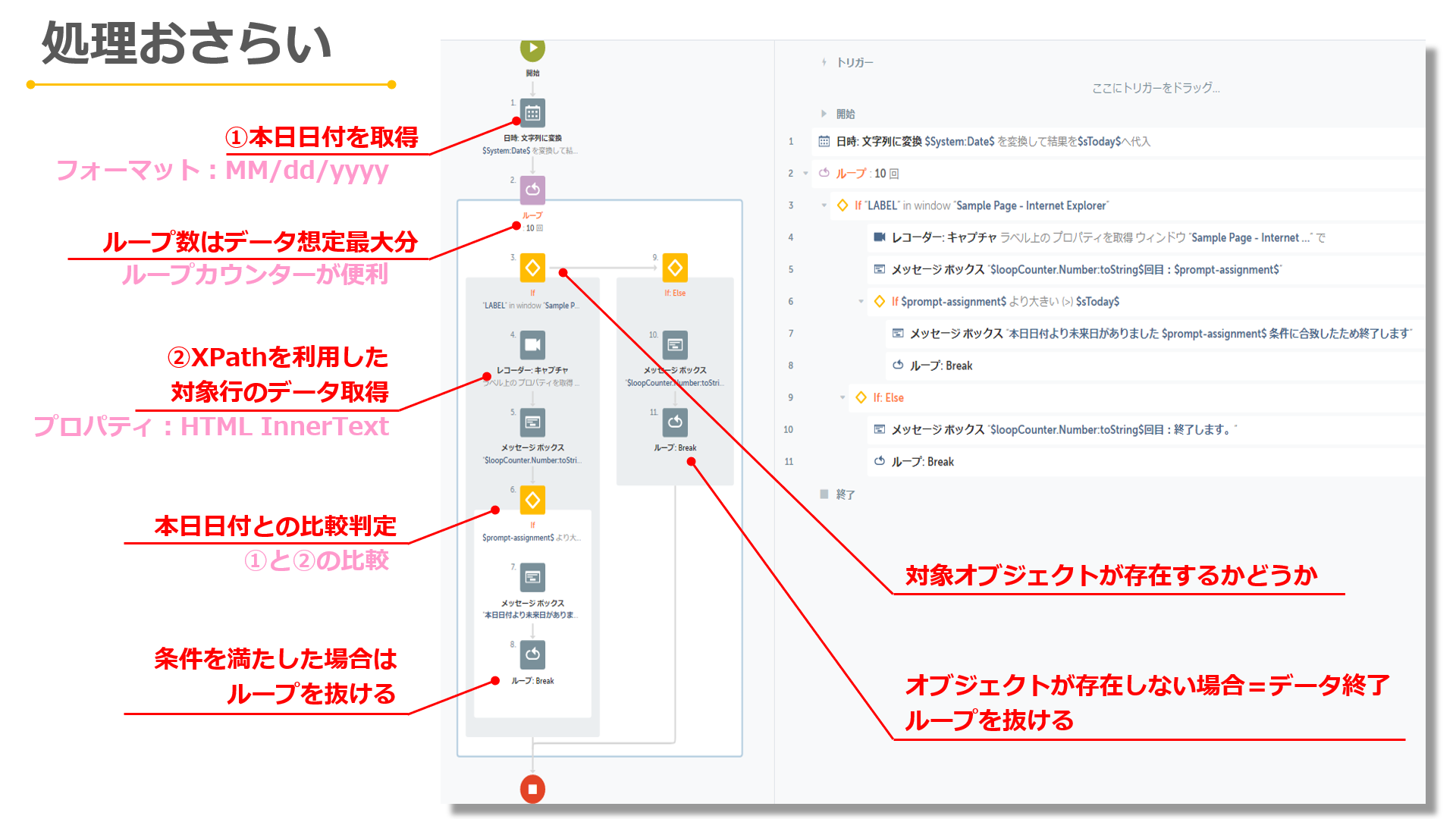Click 開始 label under flow start node
The height and width of the screenshot is (819, 1456).
tap(532, 73)
